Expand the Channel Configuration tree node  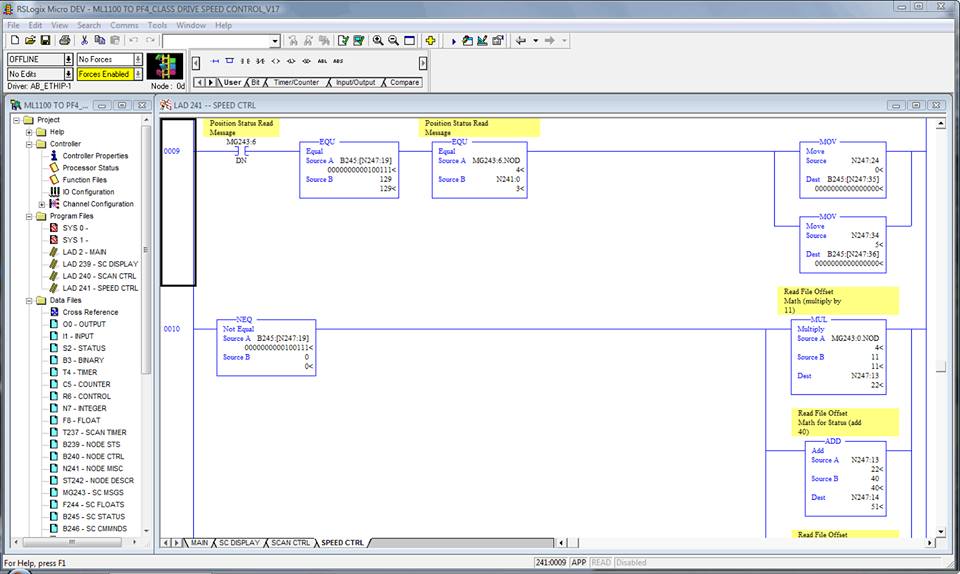click(x=42, y=204)
